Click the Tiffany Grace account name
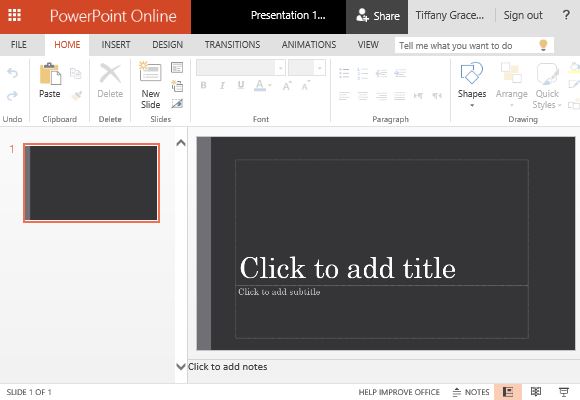This screenshot has height=400, width=580. [x=449, y=15]
